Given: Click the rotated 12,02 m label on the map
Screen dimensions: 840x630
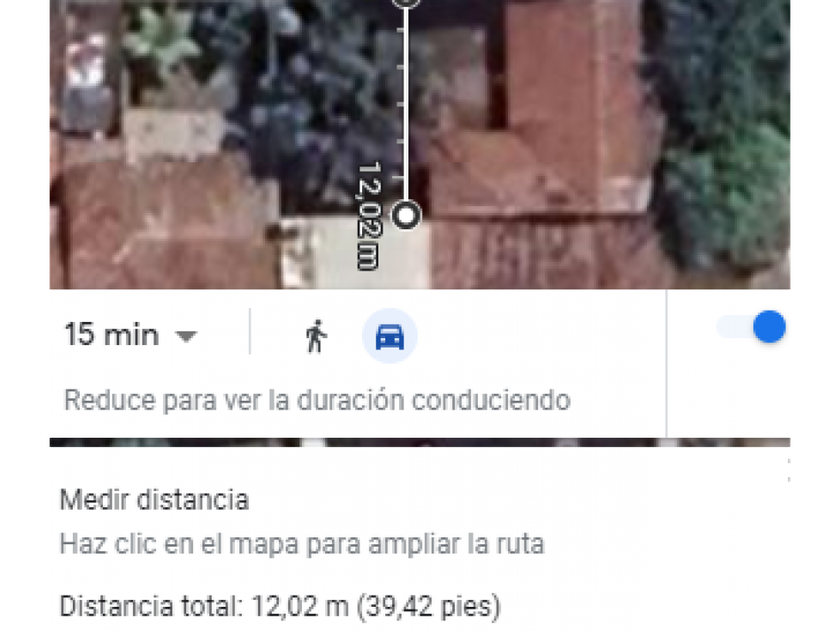Looking at the screenshot, I should [x=369, y=215].
